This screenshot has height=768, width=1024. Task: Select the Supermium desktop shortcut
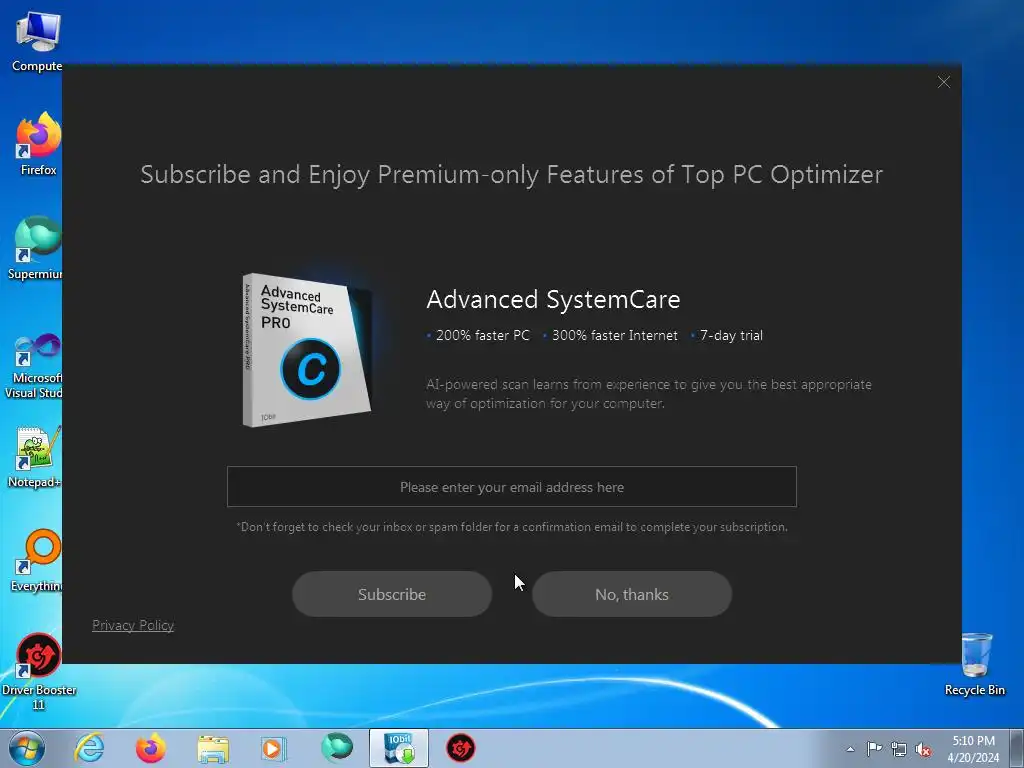click(x=36, y=248)
